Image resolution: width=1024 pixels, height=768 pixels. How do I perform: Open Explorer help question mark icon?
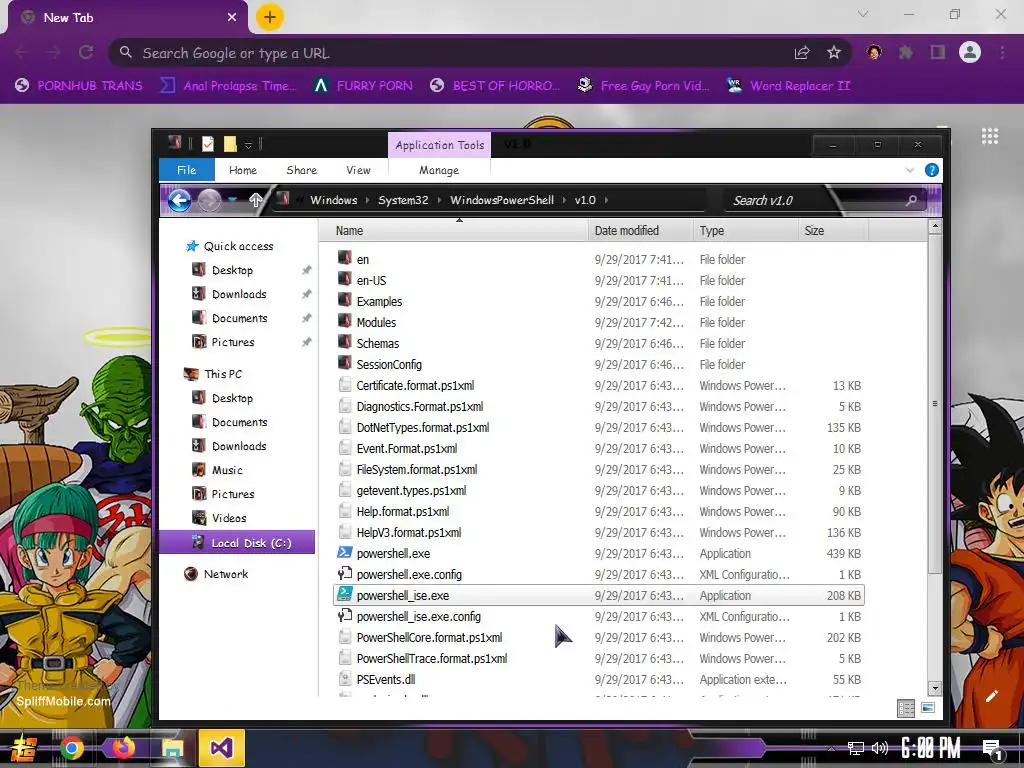click(x=931, y=170)
